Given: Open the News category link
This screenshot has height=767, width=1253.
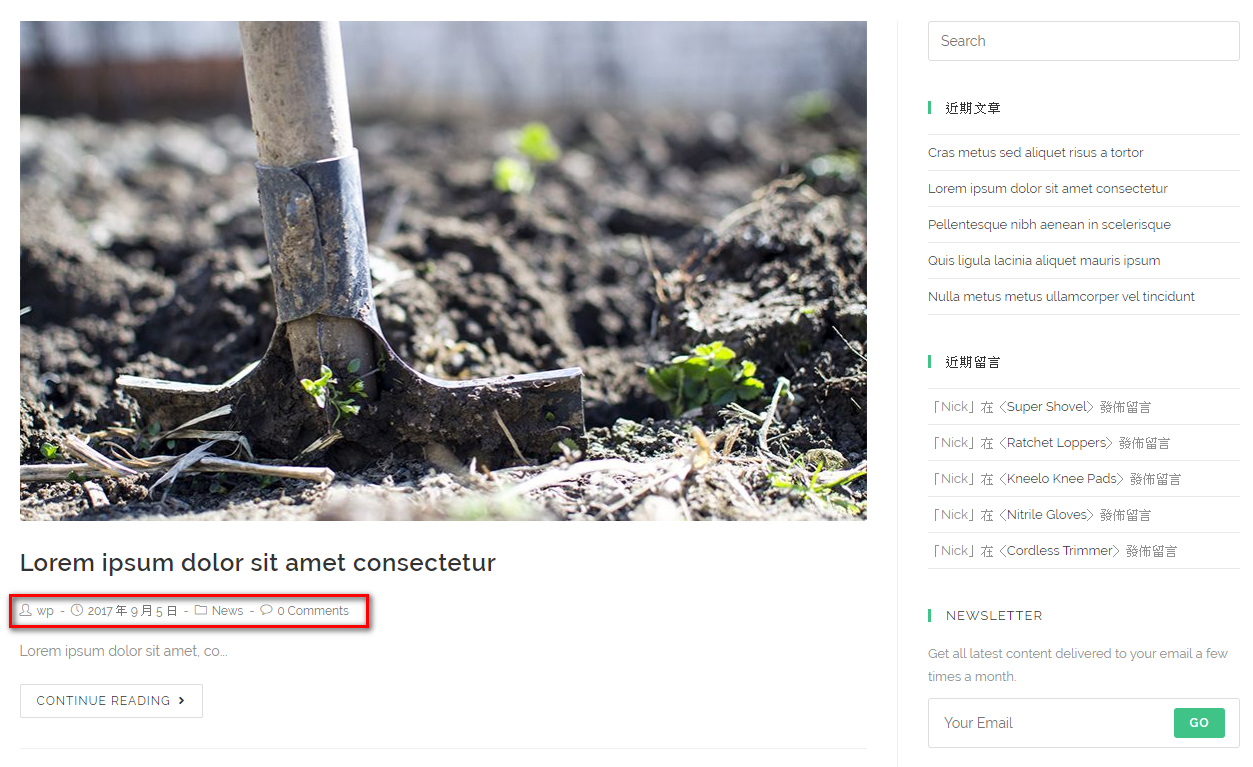Looking at the screenshot, I should tap(227, 611).
